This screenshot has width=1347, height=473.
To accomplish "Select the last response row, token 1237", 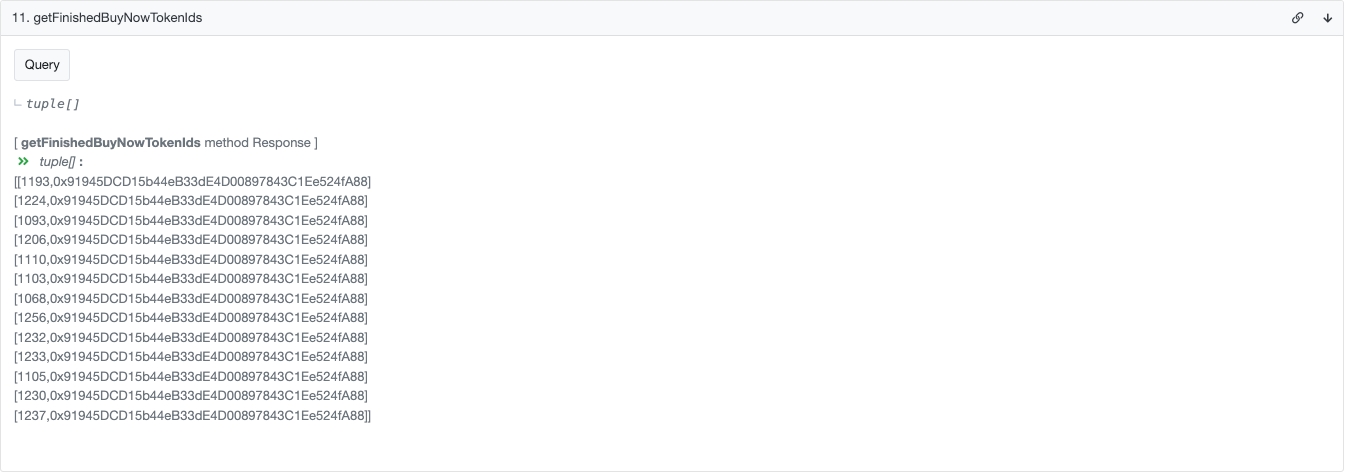I will tap(192, 415).
